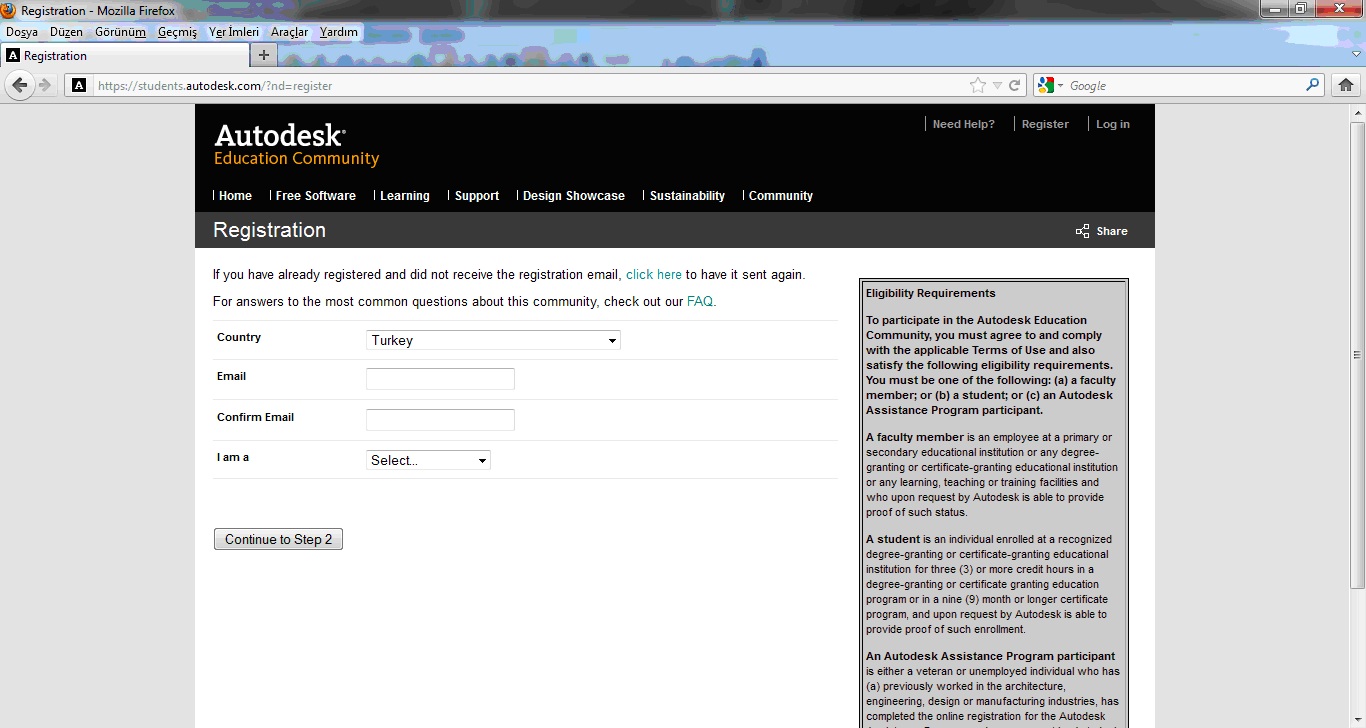Click the 'I am a' field label
Viewport: 1366px width, 728px height.
(x=233, y=457)
